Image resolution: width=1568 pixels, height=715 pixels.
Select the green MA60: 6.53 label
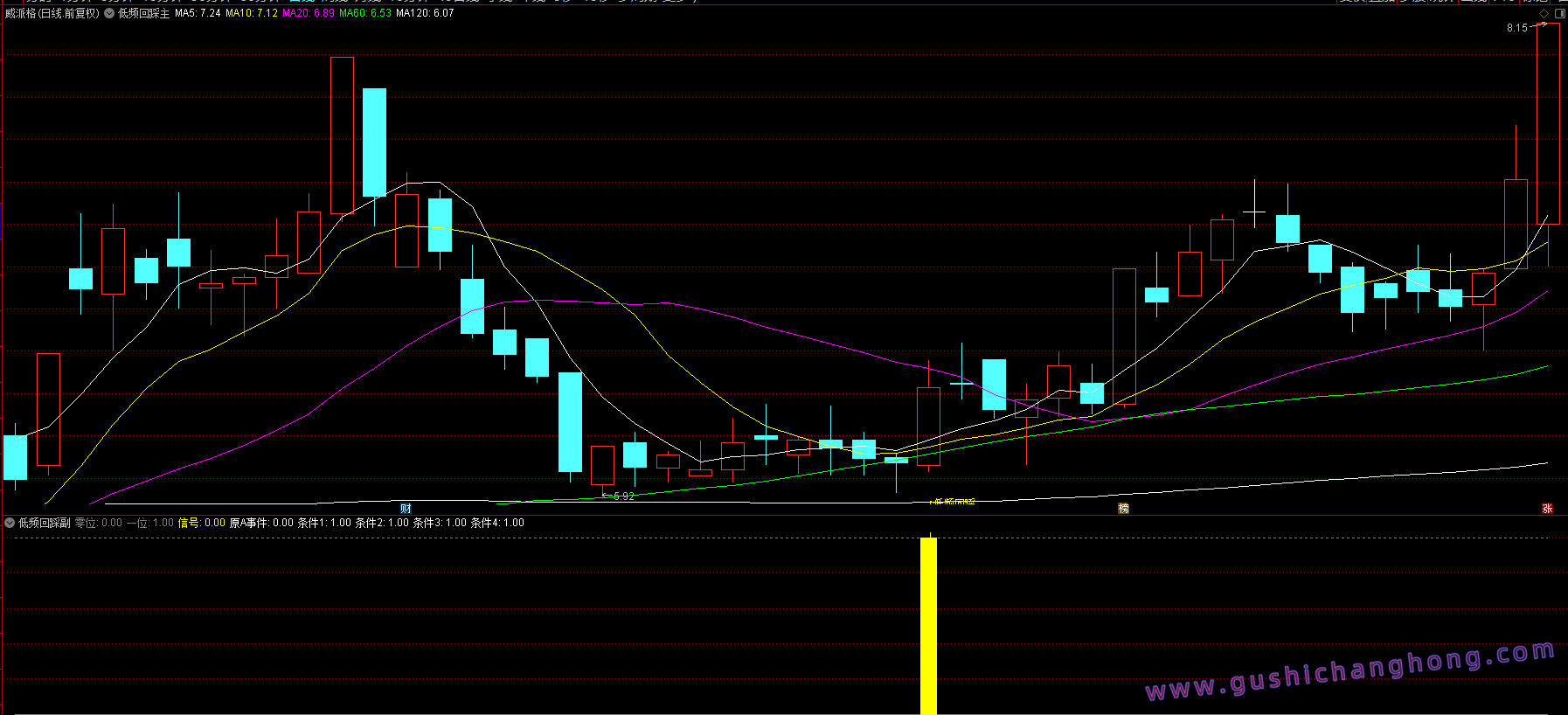pos(365,14)
